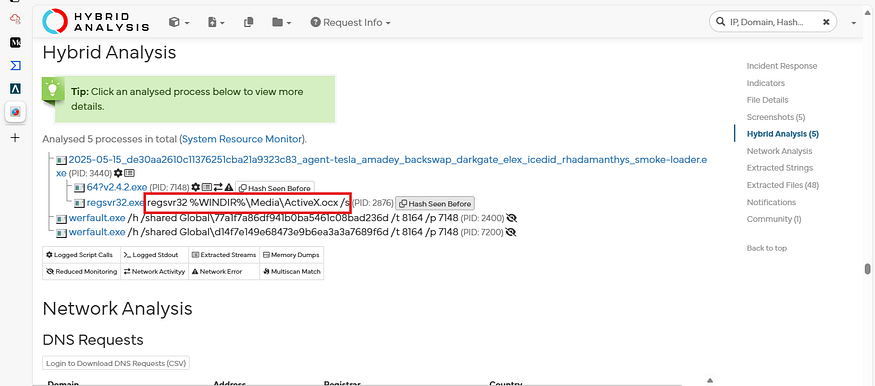Open the regsvr32.exe process link
Viewport: 875px width, 386px height.
116,202
